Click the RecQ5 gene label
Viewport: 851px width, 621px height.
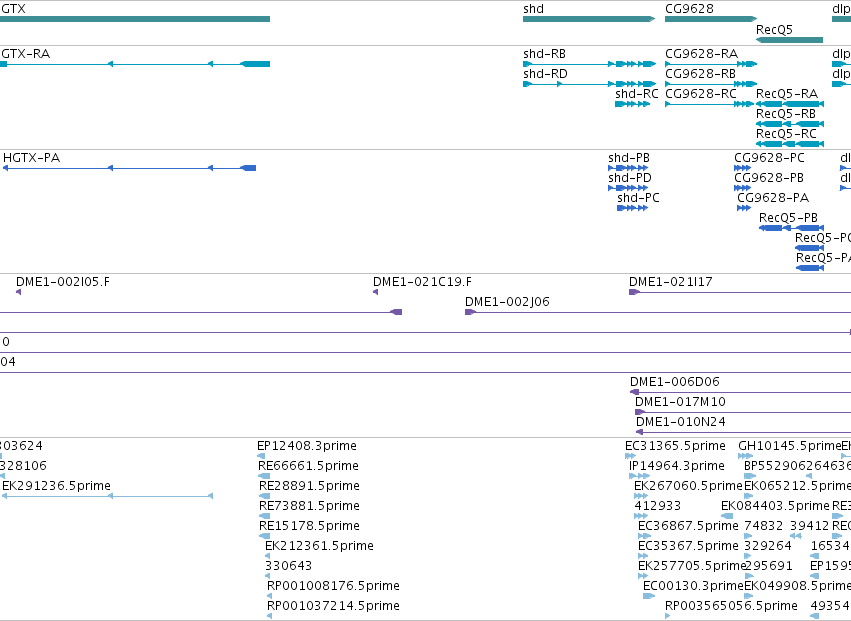[774, 29]
